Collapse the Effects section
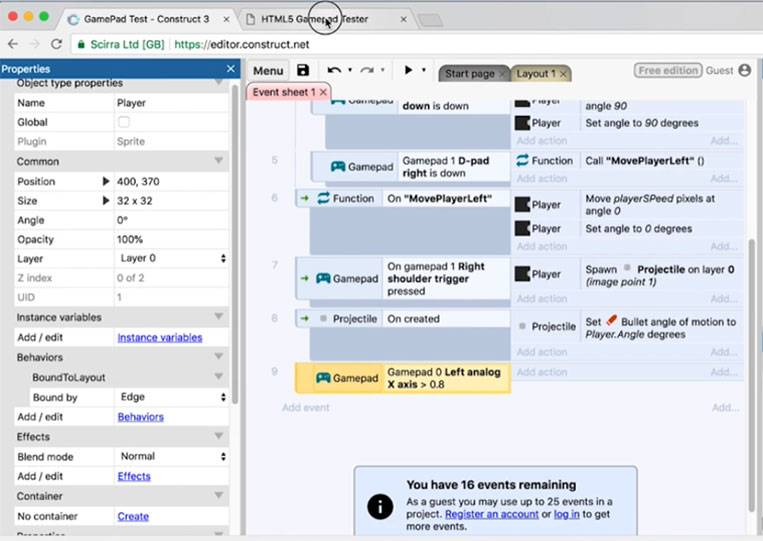This screenshot has height=541, width=763. coord(219,436)
